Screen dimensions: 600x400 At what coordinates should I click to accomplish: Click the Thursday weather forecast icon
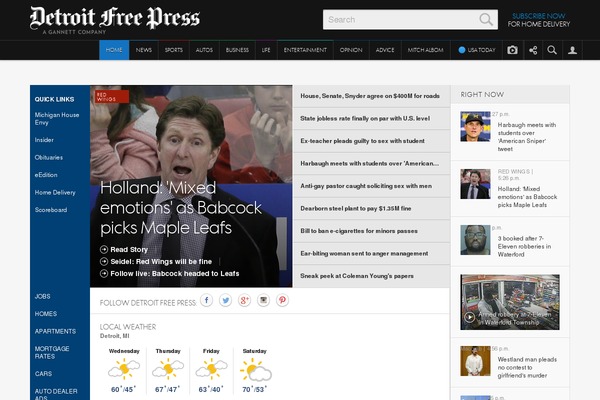[x=168, y=369]
